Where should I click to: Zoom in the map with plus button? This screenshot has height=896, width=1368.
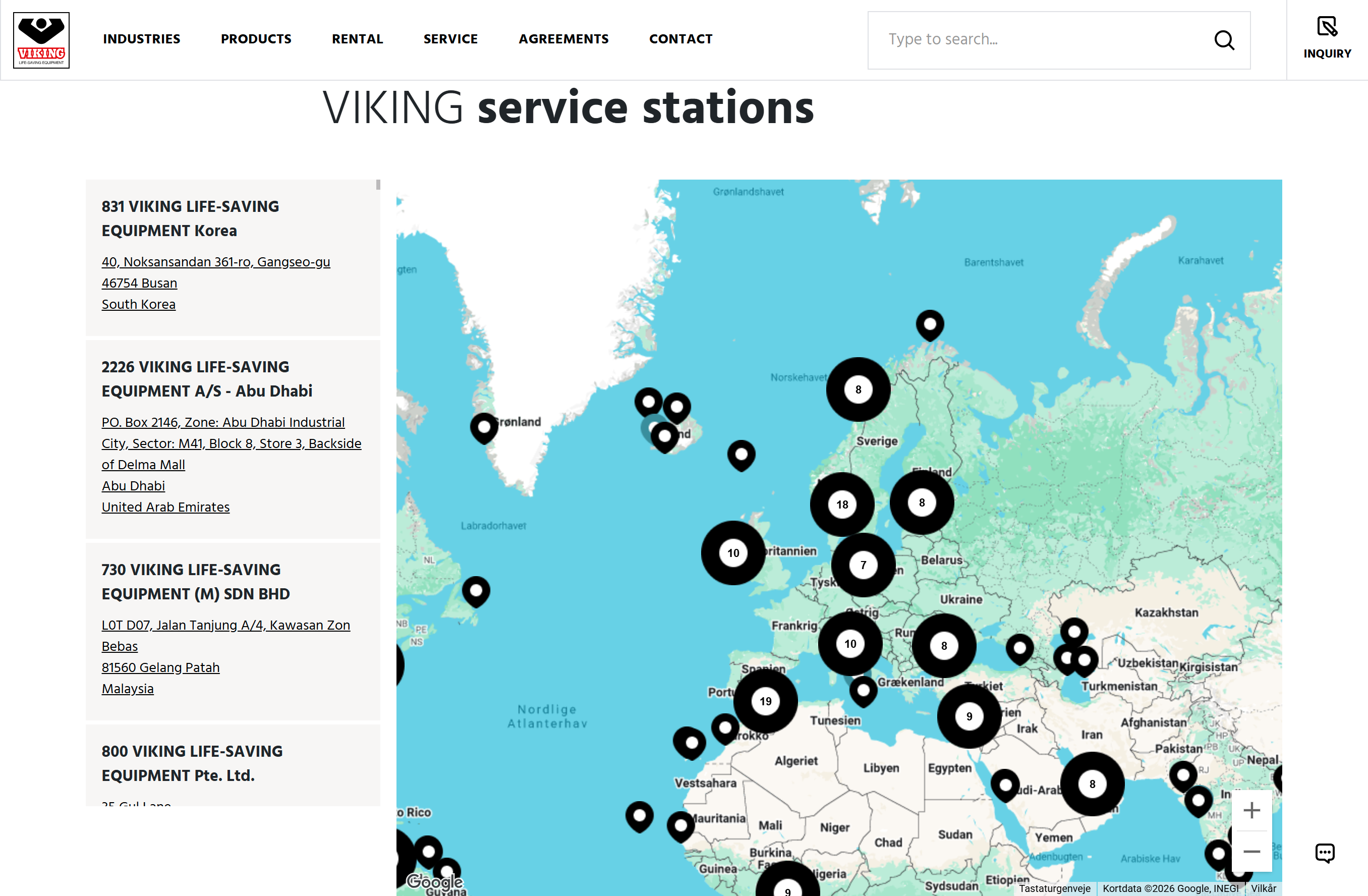(1251, 810)
